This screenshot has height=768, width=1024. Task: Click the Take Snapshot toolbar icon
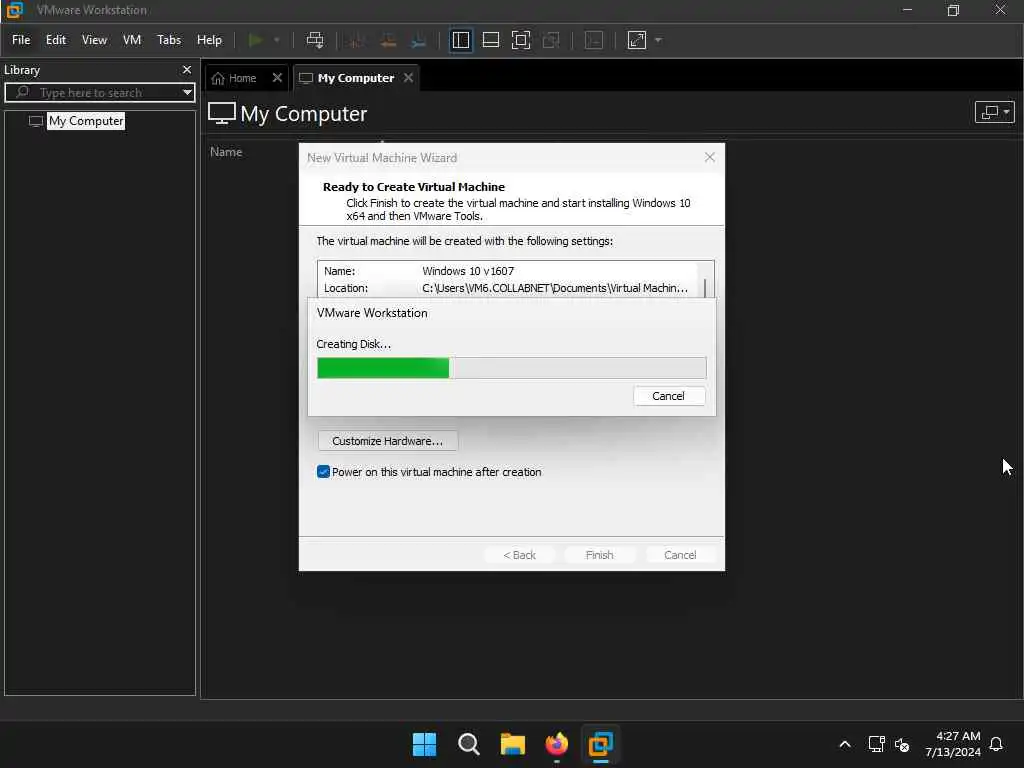click(x=357, y=40)
